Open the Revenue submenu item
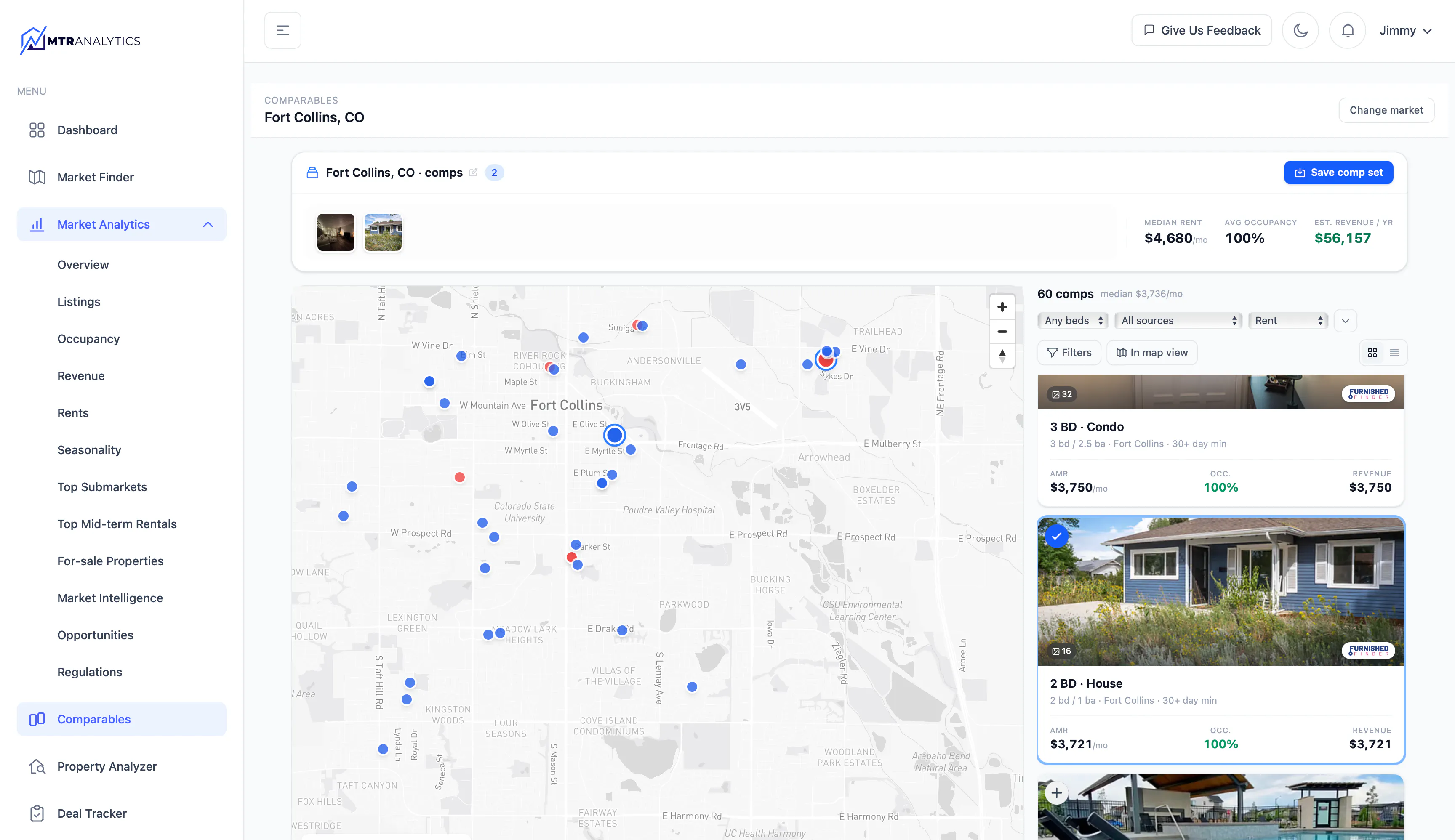The image size is (1455, 840). (81, 376)
